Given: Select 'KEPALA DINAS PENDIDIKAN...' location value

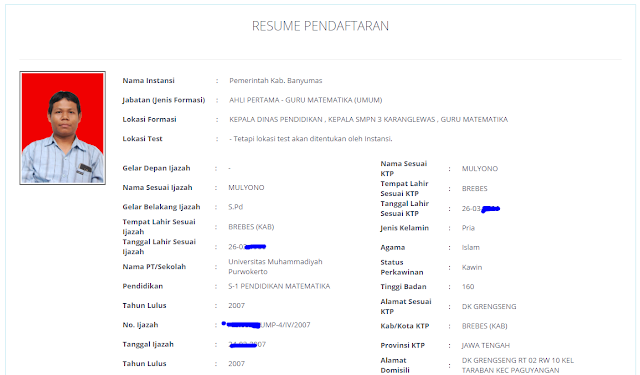Looking at the screenshot, I should point(369,120).
